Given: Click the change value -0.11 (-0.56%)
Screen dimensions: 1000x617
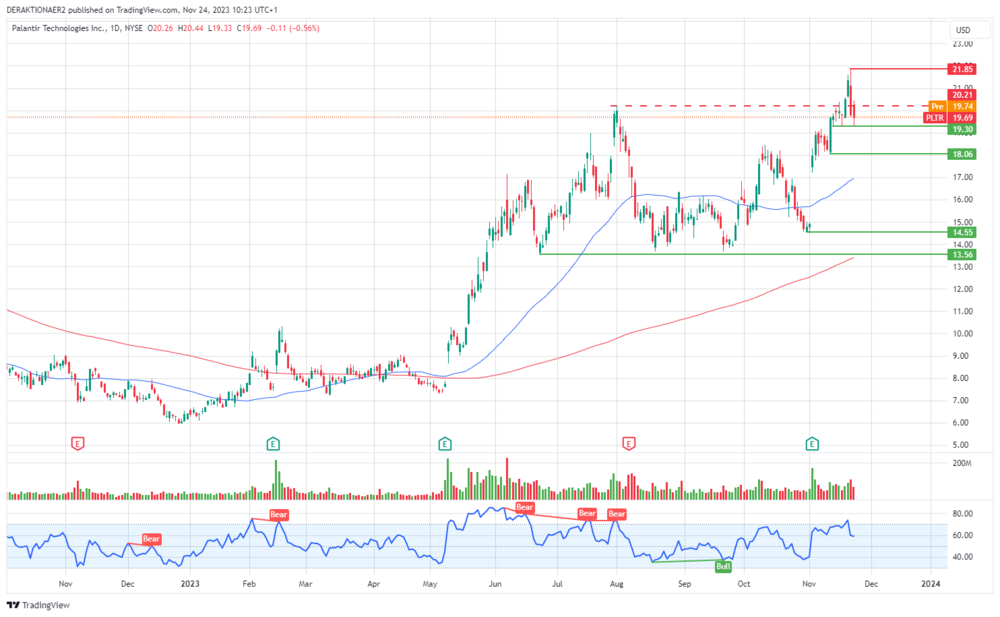Looking at the screenshot, I should (293, 28).
